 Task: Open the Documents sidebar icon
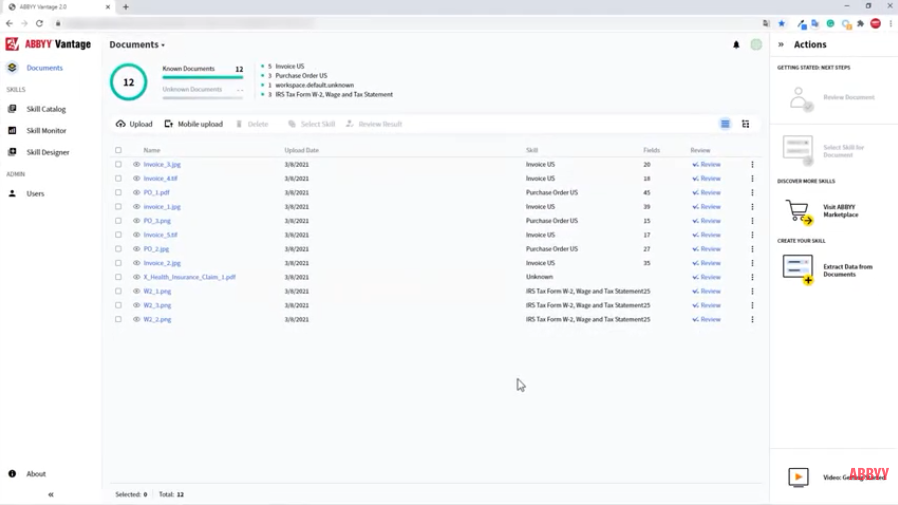[12, 68]
